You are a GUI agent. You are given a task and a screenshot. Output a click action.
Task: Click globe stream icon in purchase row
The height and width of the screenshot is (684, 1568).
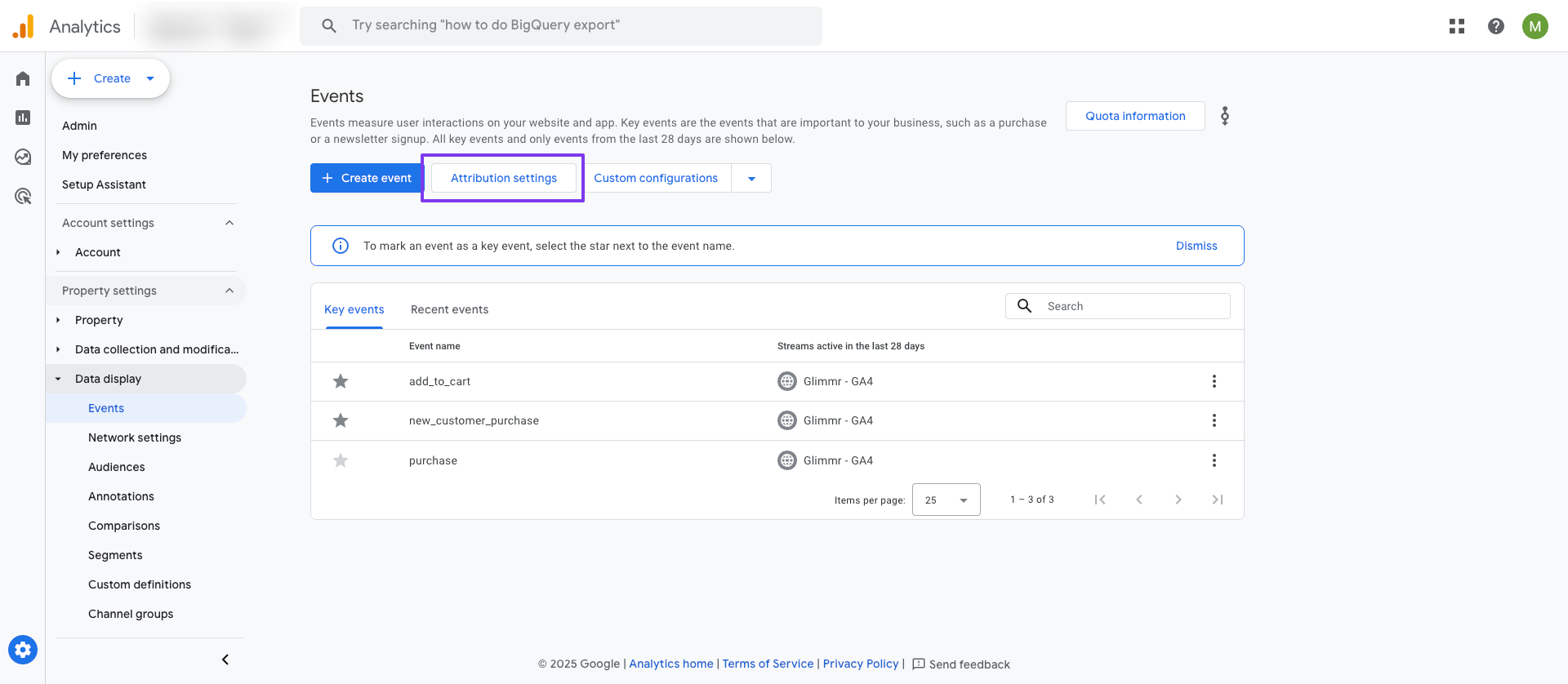pyautogui.click(x=787, y=460)
